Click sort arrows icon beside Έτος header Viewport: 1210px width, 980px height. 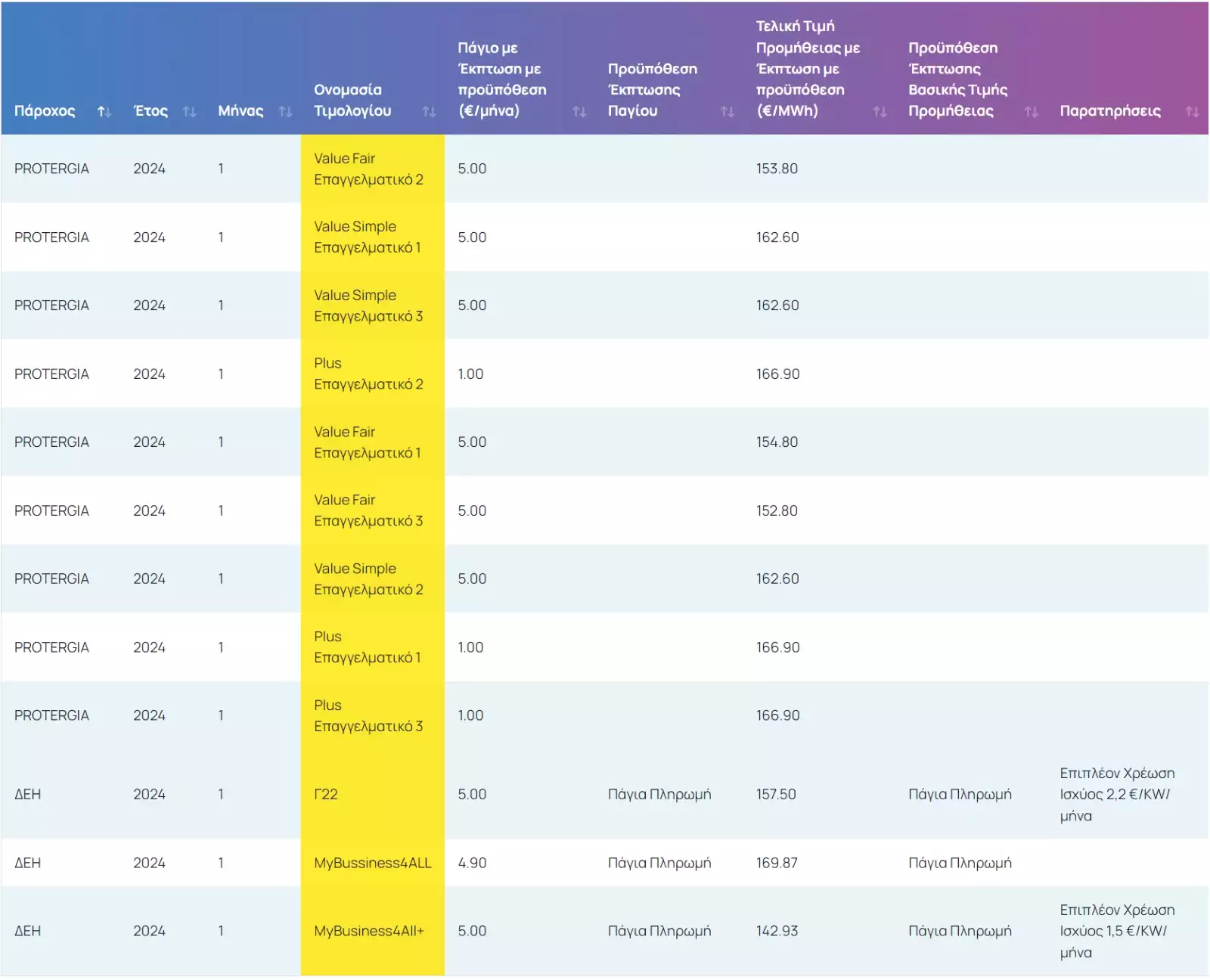coord(189,112)
